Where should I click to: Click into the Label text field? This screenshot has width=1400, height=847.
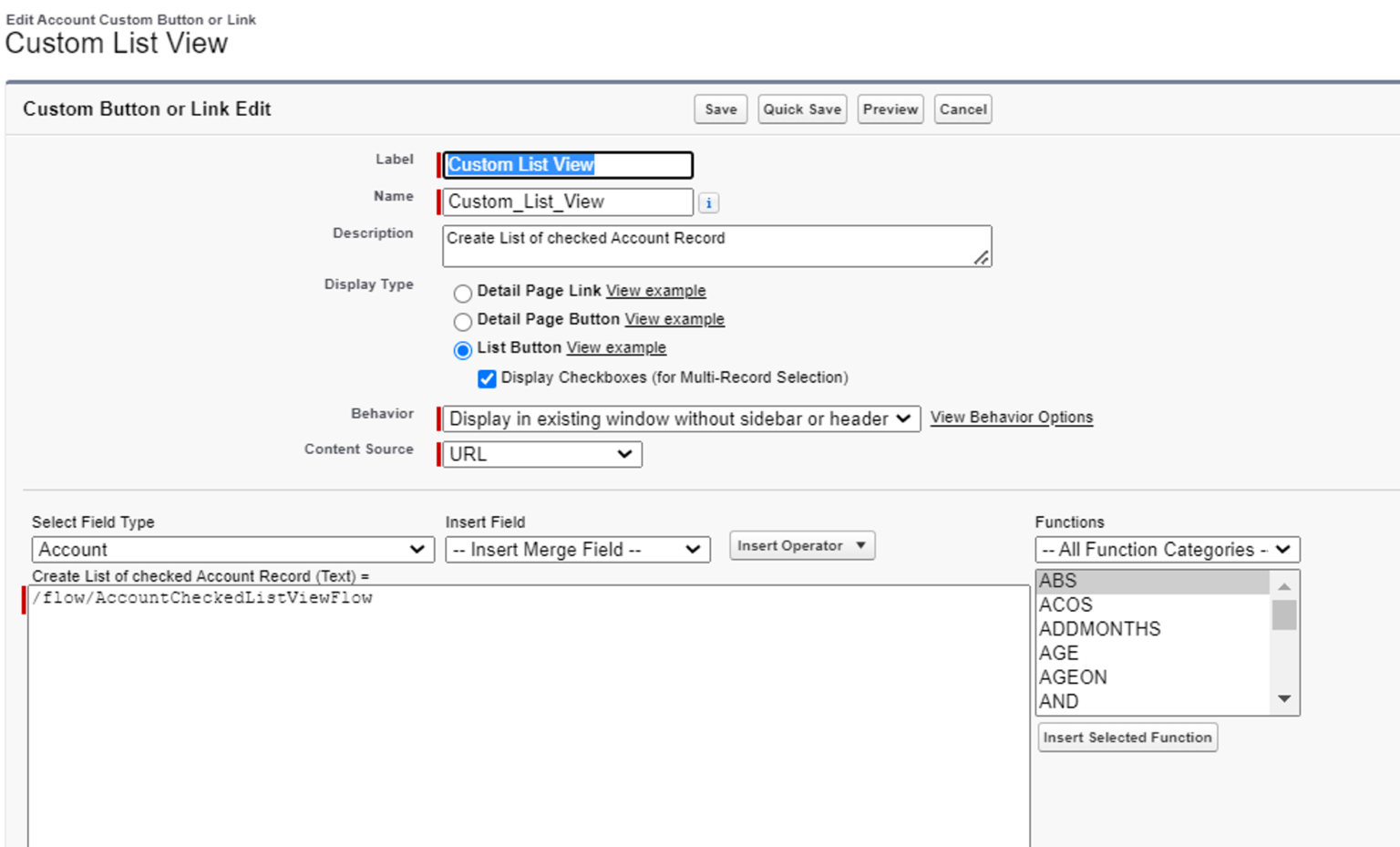point(567,165)
